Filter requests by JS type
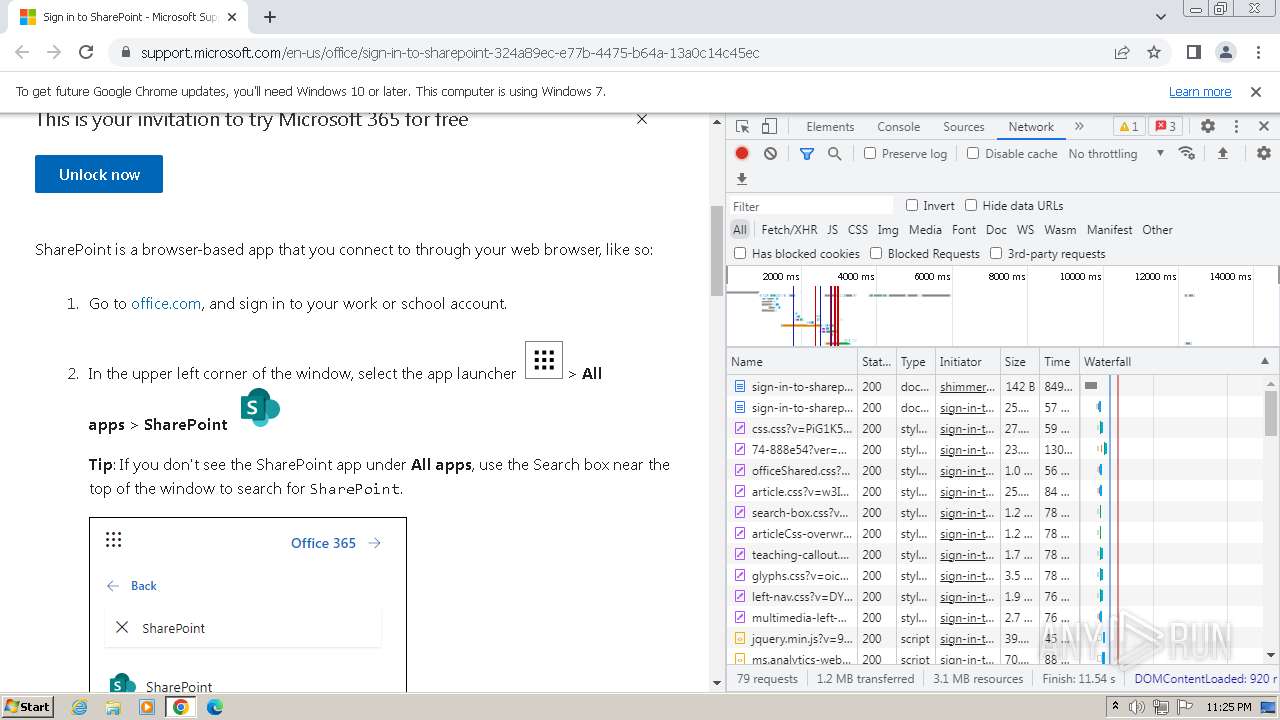Image resolution: width=1280 pixels, height=720 pixels. tap(832, 229)
